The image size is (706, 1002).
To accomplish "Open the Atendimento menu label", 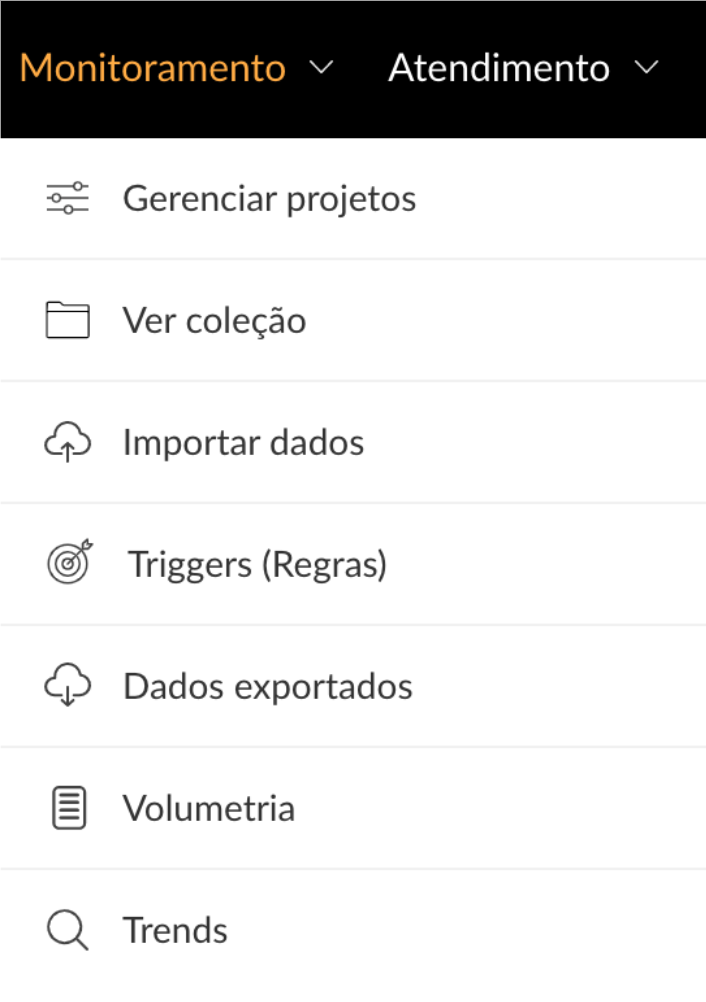I will 499,68.
